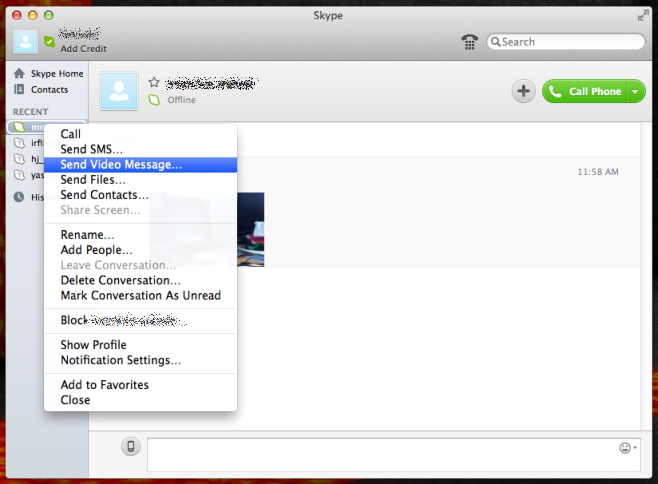658x484 pixels.
Task: Click the contact's avatar picture in conversation header
Action: [119, 91]
